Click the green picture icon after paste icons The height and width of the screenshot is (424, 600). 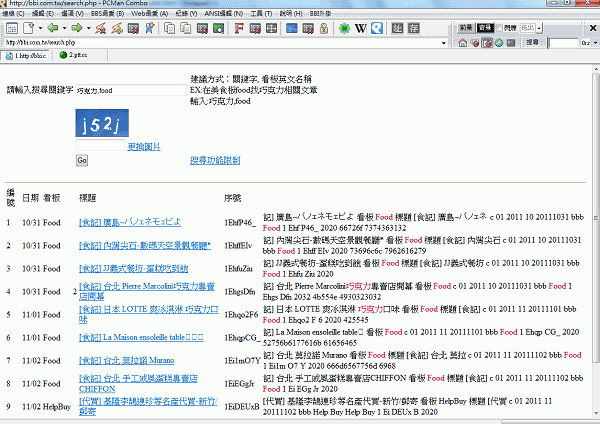218,28
